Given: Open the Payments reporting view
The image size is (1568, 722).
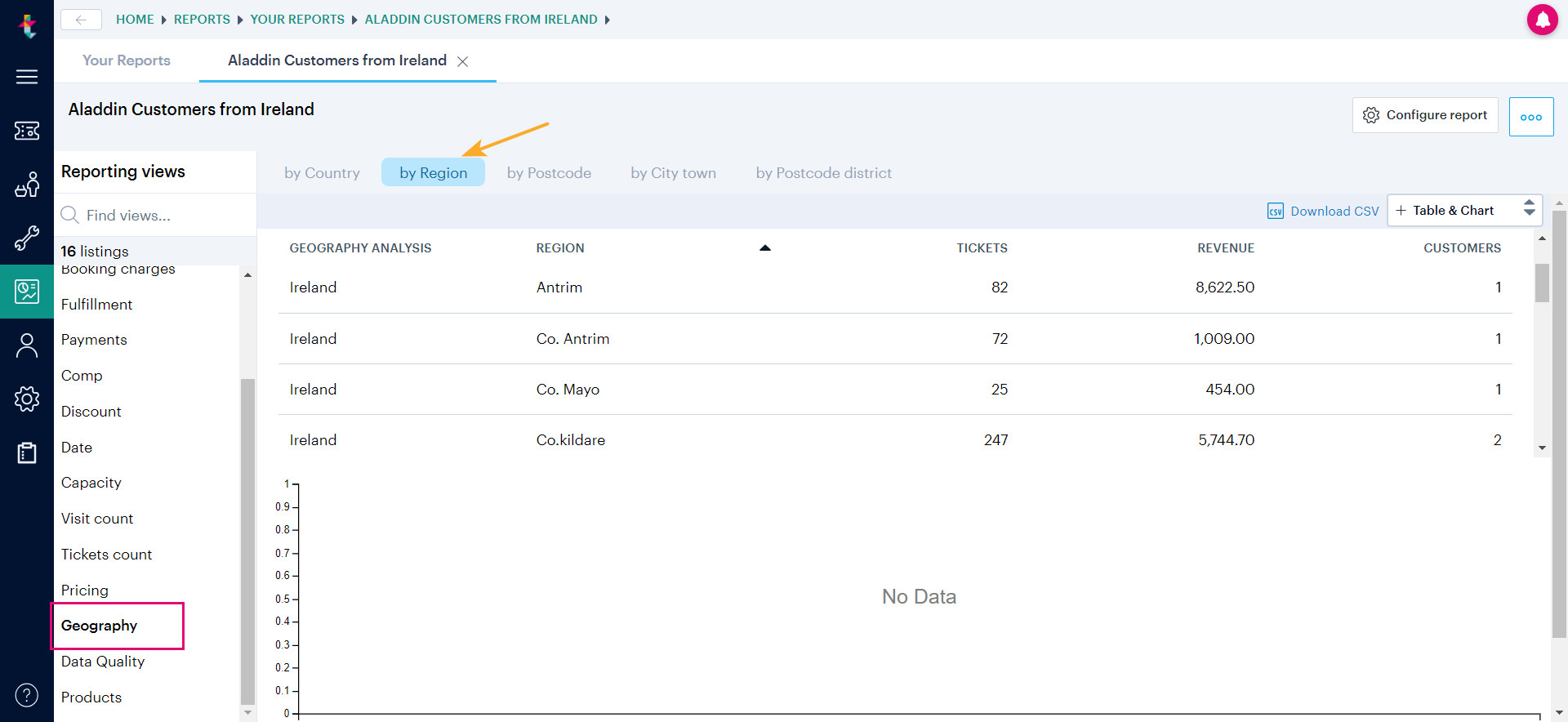Looking at the screenshot, I should pos(94,340).
